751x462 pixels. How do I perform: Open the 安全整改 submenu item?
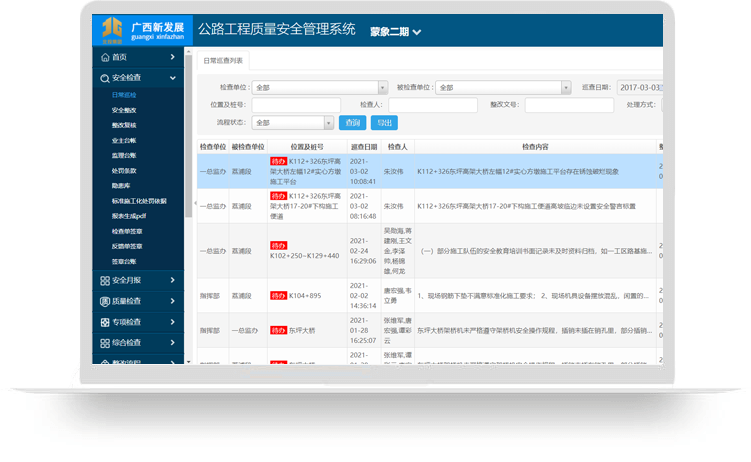point(124,110)
